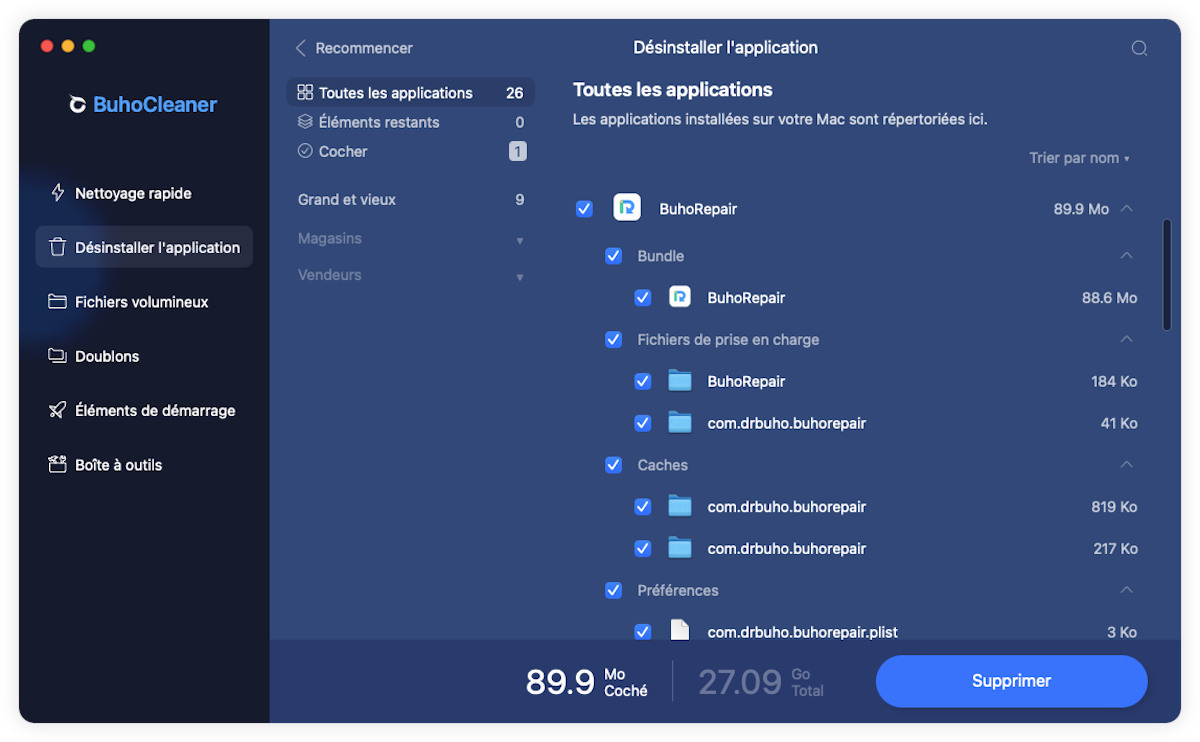Click the layers icon of Éléments restants
The height and width of the screenshot is (742, 1200).
pos(305,122)
